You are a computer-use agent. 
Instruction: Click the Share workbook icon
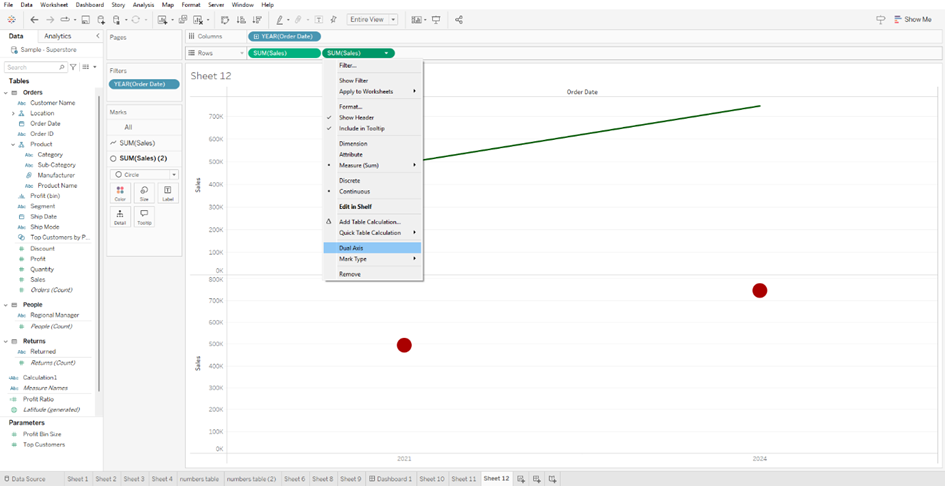pyautogui.click(x=459, y=19)
